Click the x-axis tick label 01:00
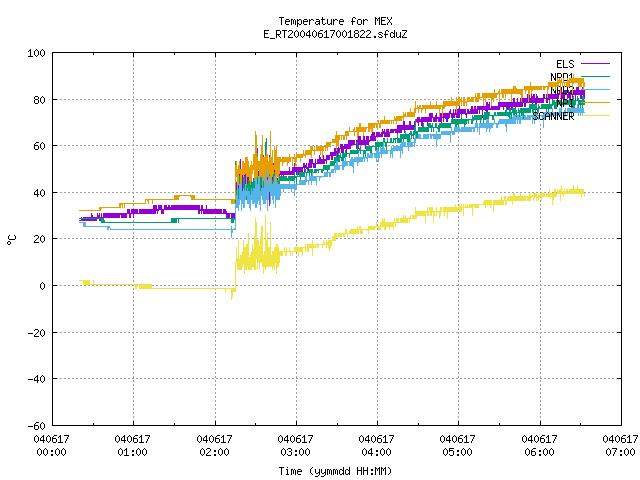 (132, 452)
